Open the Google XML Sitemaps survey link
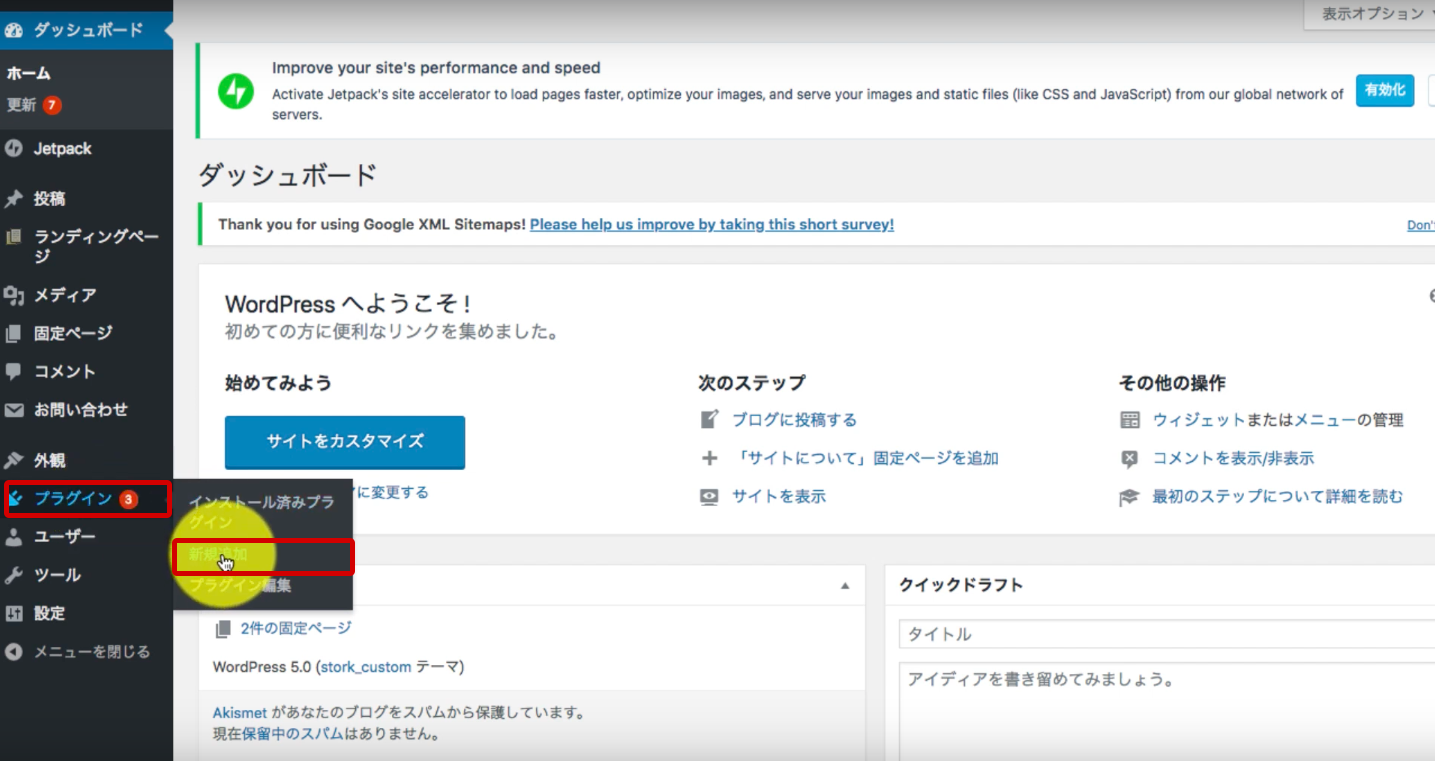Viewport: 1435px width, 761px height. click(712, 225)
